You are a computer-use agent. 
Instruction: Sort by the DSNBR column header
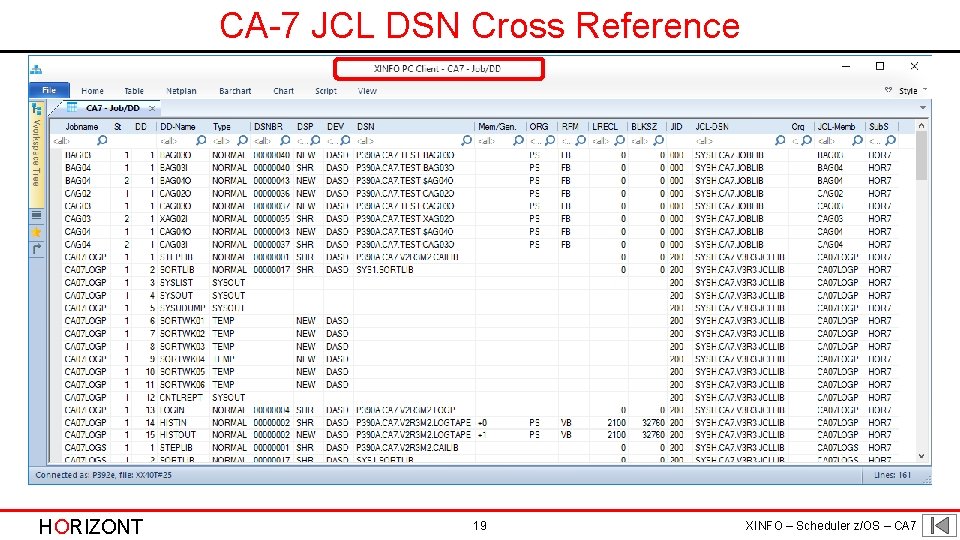(268, 127)
